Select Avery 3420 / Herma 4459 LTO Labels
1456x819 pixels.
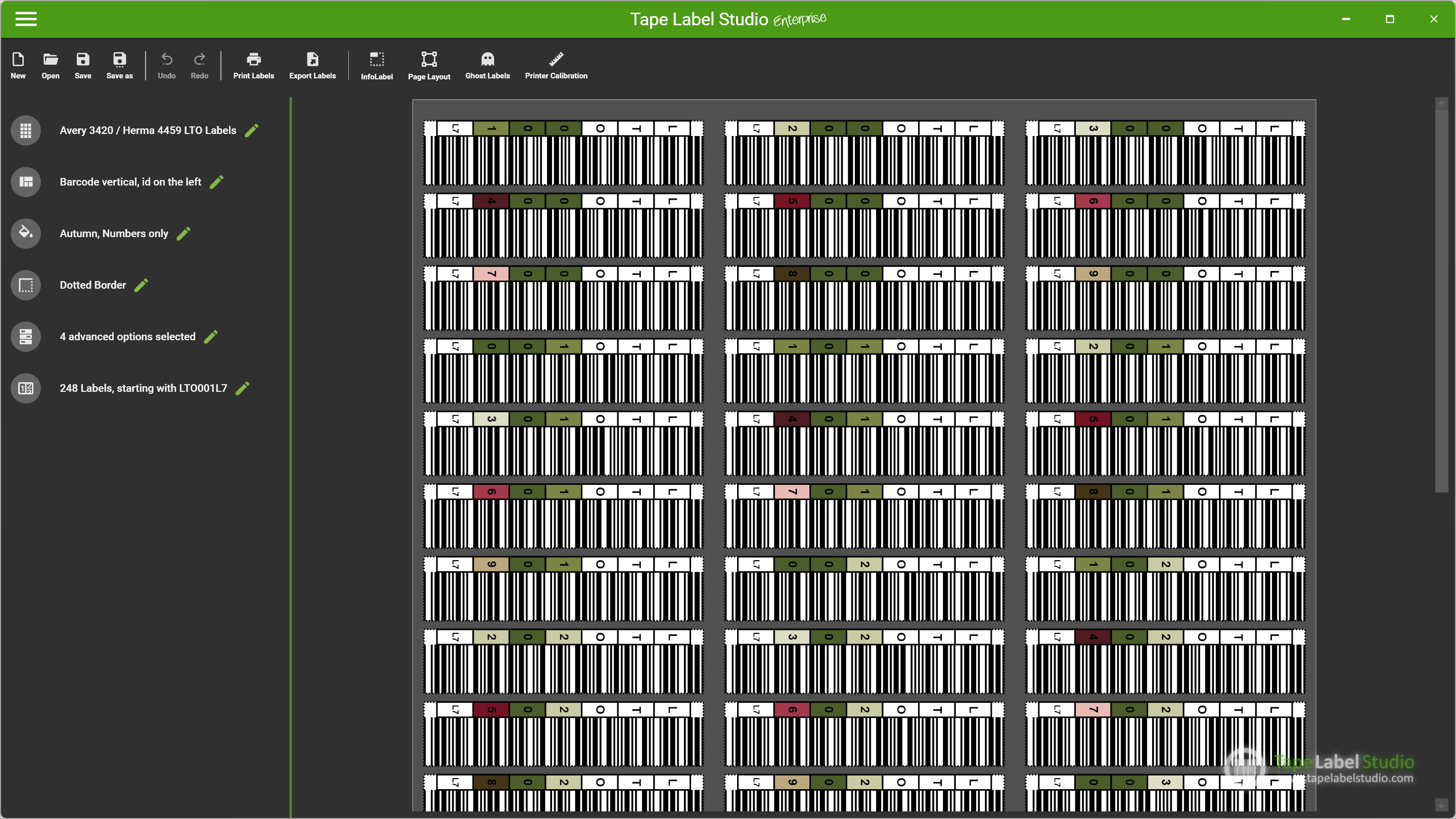(148, 130)
